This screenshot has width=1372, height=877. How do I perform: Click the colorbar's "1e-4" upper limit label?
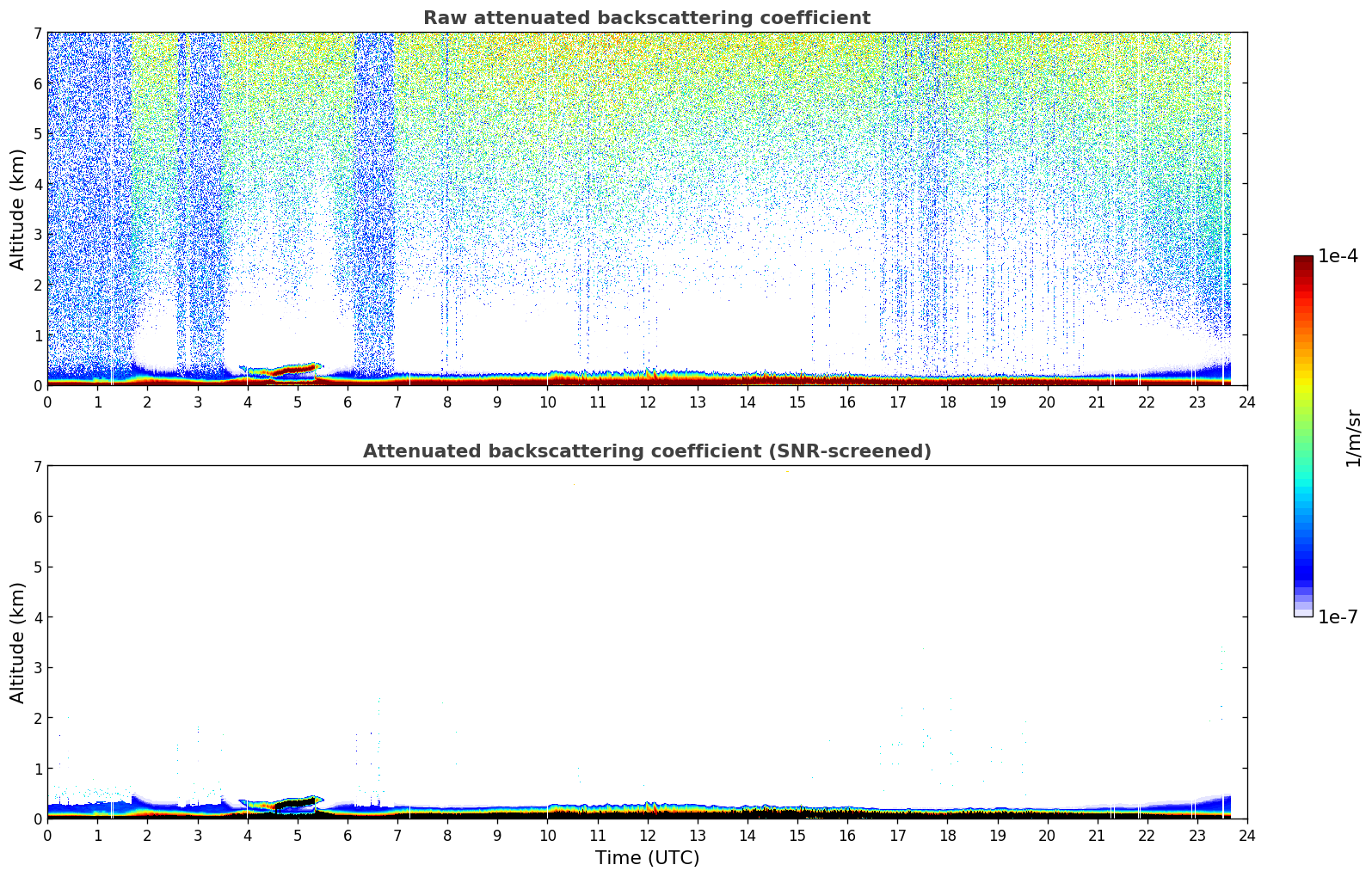click(1338, 256)
